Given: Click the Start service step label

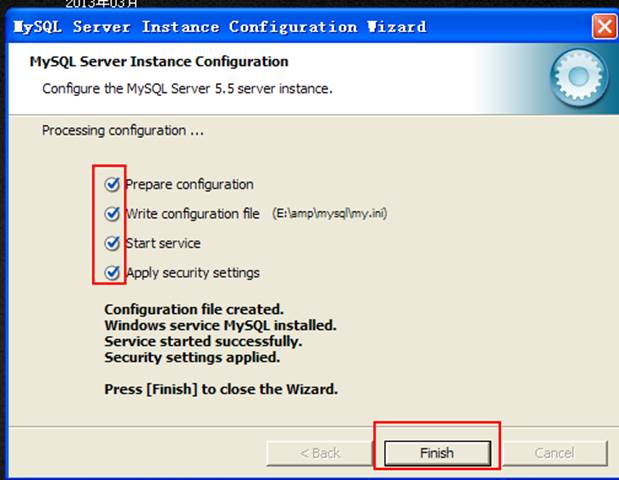Looking at the screenshot, I should click(x=163, y=243).
